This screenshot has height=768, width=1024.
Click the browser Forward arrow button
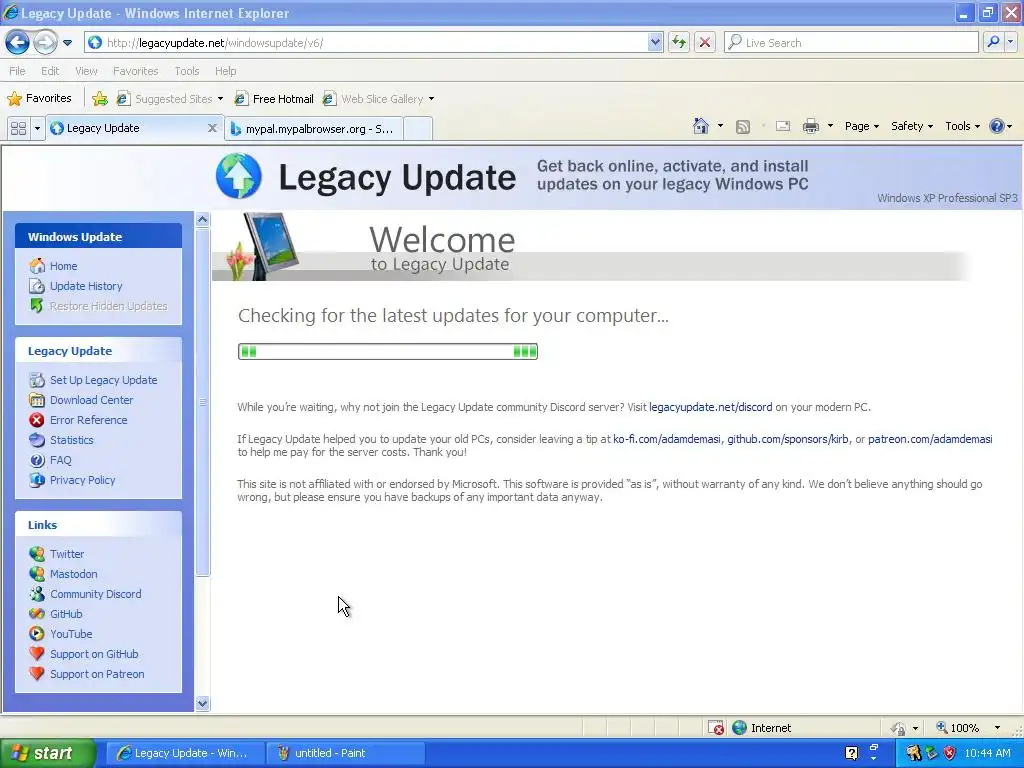[45, 42]
